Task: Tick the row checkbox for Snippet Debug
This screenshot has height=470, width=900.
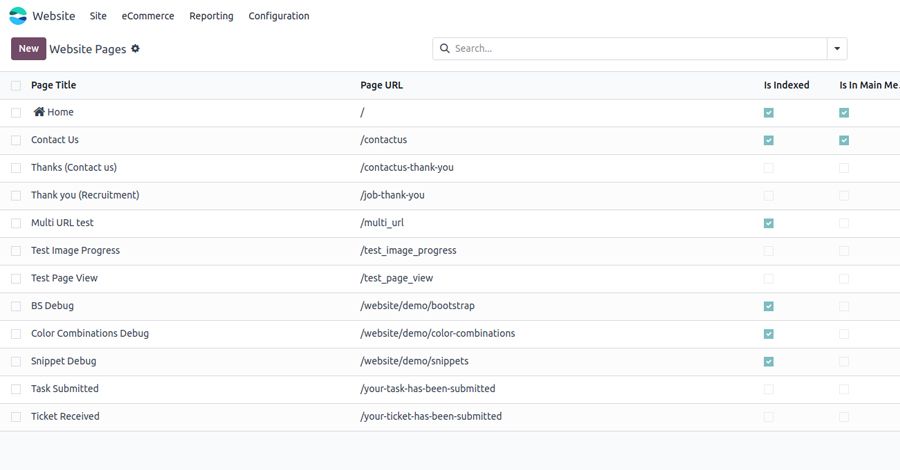Action: click(x=16, y=361)
